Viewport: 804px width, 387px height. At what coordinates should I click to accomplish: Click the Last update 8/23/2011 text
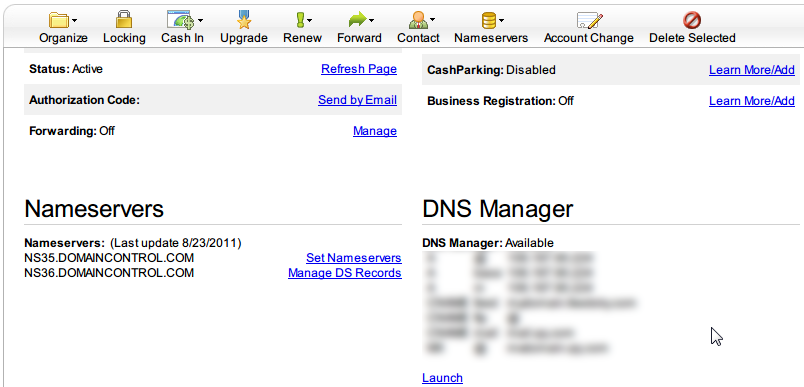click(x=175, y=242)
